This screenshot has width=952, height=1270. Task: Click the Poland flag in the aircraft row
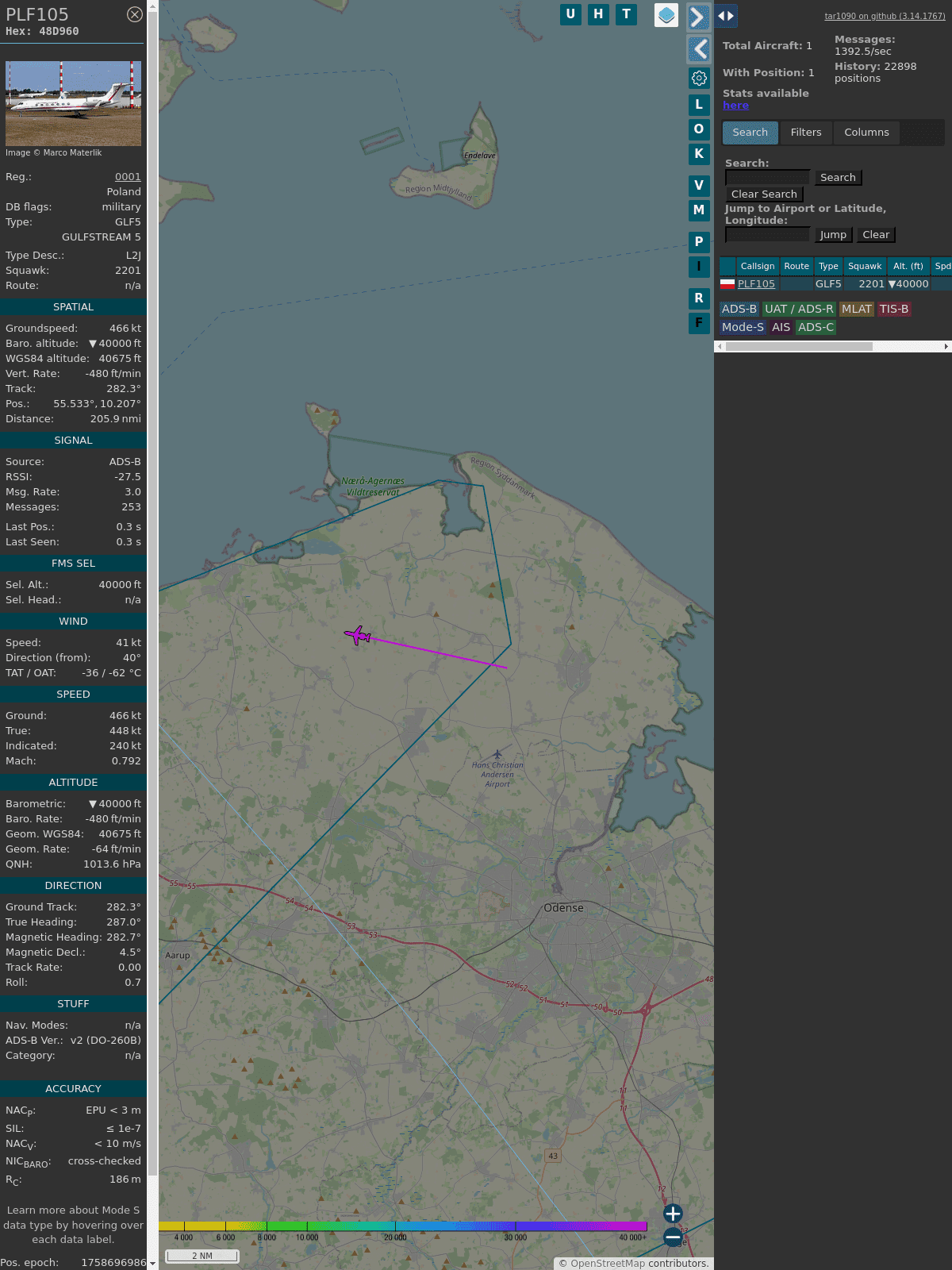(727, 284)
